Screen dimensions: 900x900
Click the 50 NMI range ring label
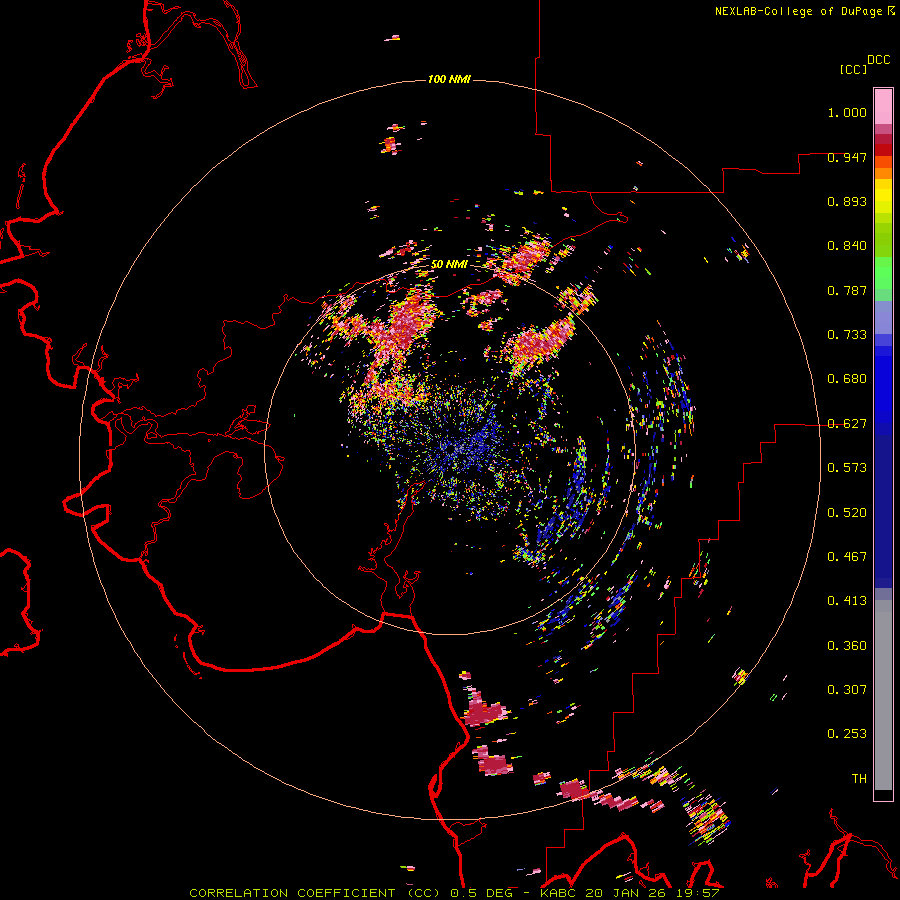449,264
